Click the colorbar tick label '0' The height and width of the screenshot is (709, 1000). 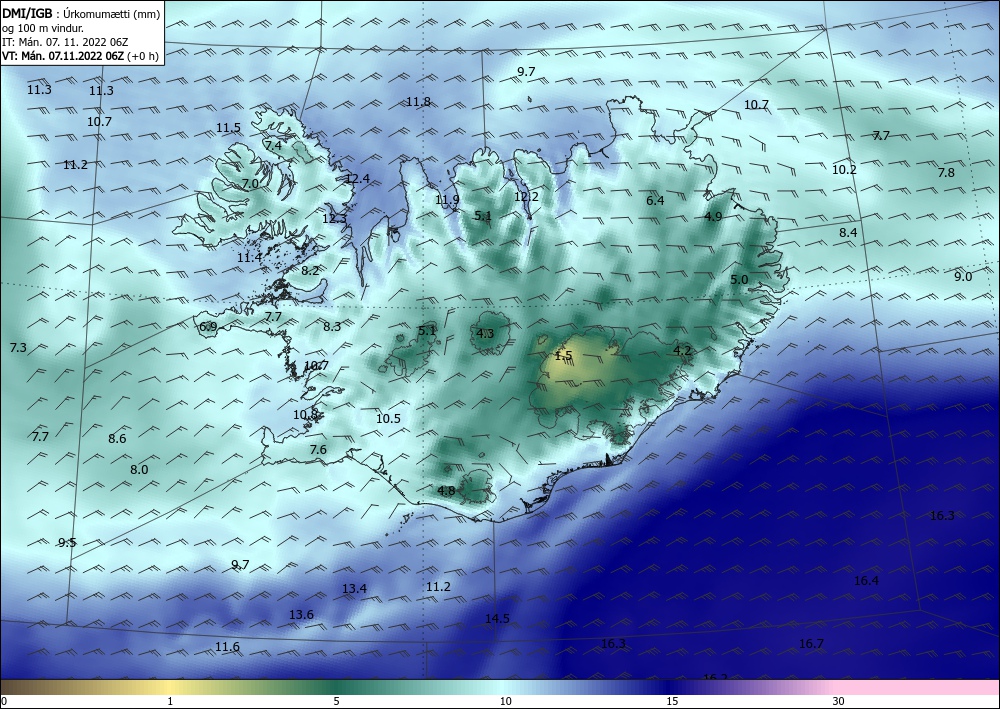click(4, 701)
